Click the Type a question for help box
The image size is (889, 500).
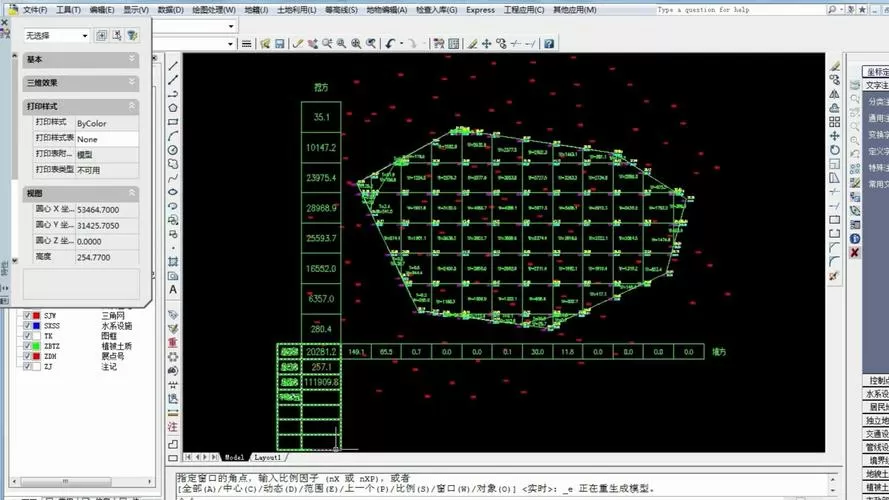[740, 10]
